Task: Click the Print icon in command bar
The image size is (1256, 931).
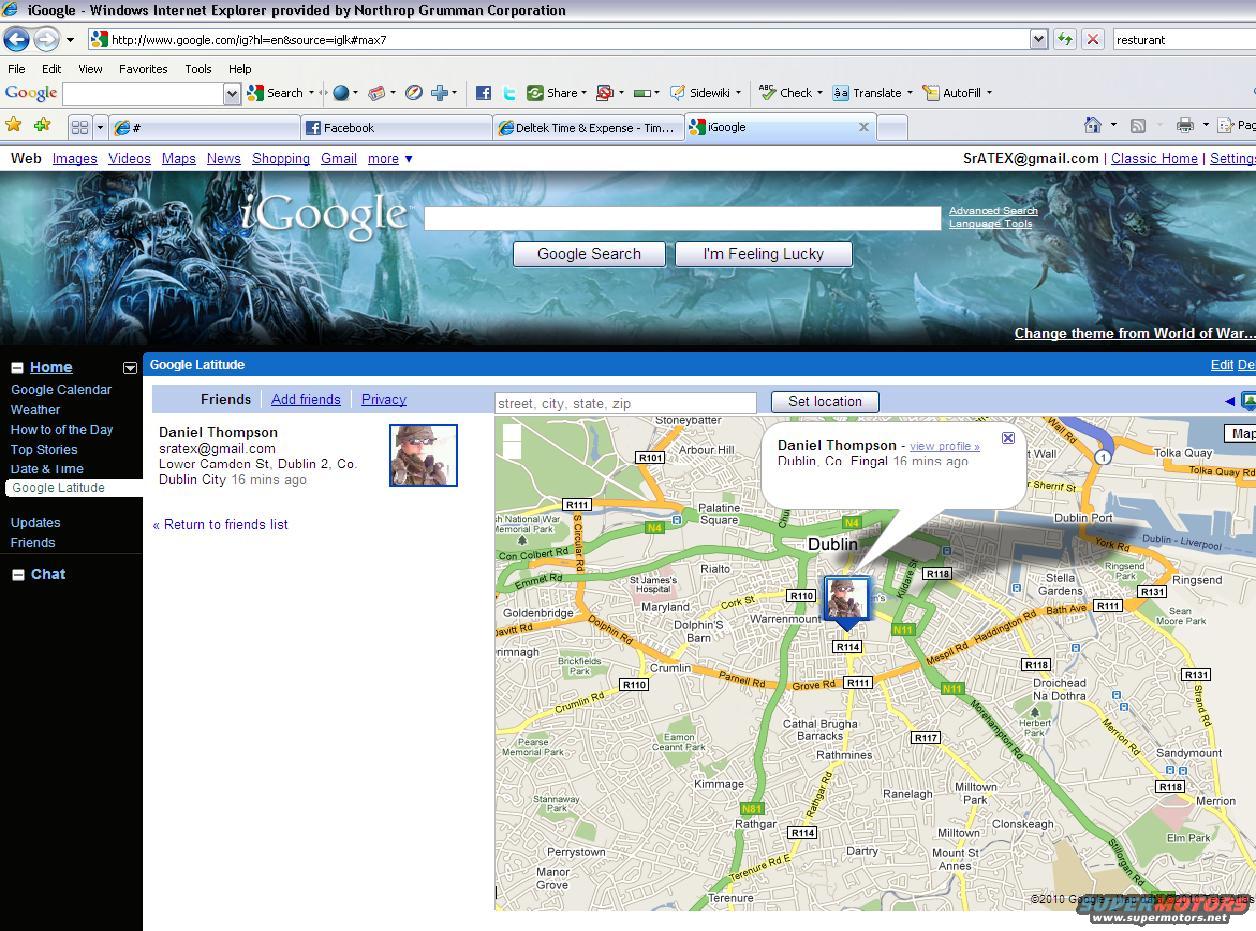Action: pyautogui.click(x=1185, y=125)
